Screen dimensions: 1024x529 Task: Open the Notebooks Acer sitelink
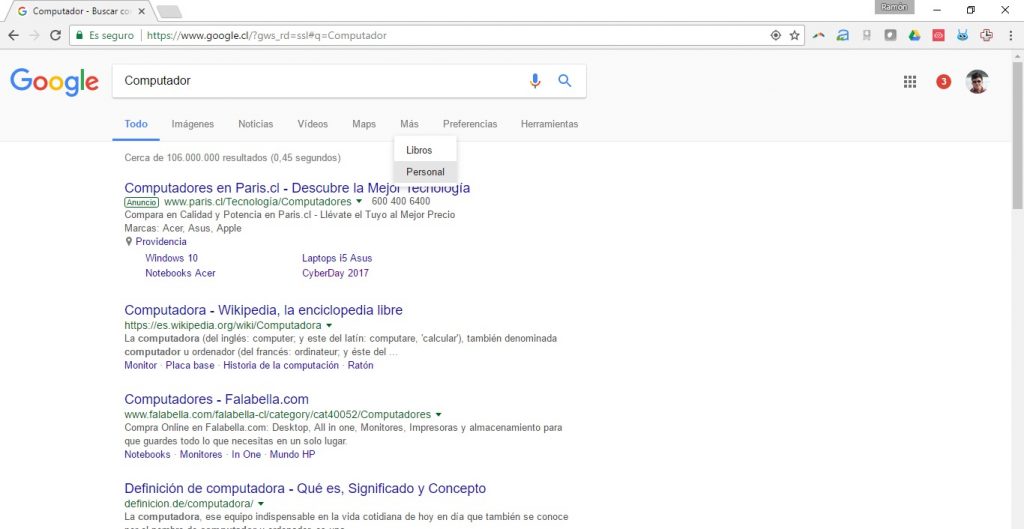pyautogui.click(x=180, y=273)
